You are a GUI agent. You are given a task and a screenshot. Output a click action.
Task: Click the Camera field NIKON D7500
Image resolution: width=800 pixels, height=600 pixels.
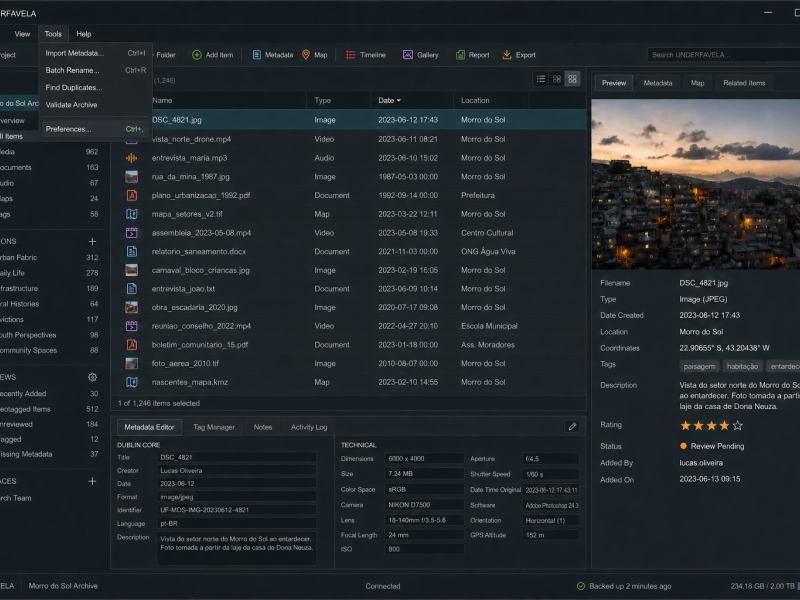coord(424,505)
